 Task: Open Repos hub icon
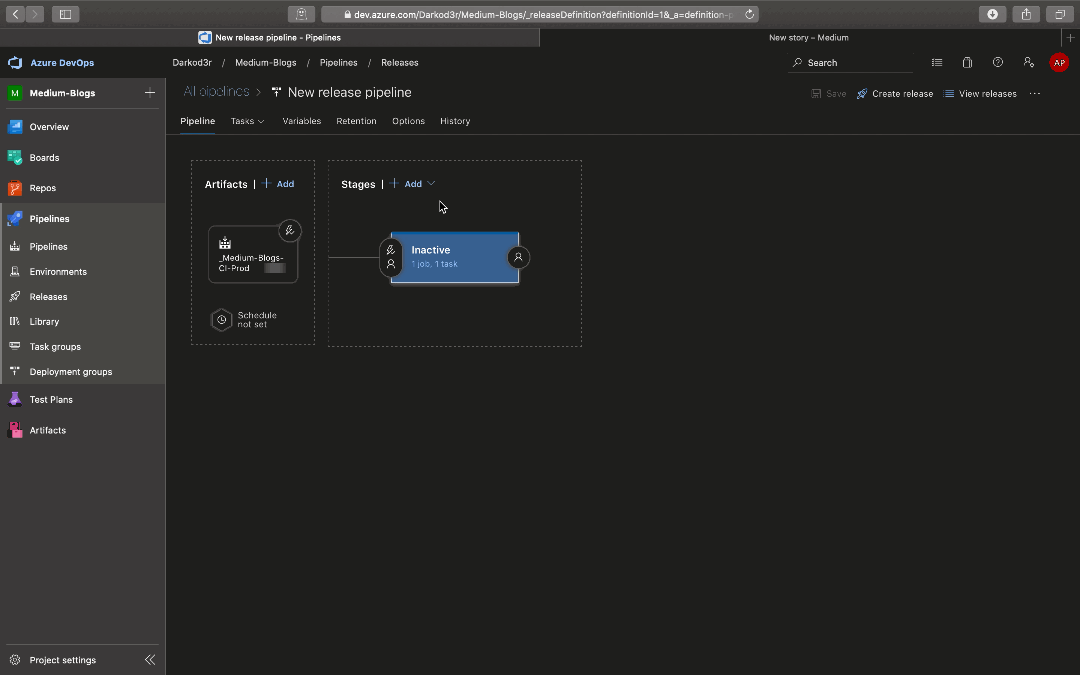pos(14,188)
